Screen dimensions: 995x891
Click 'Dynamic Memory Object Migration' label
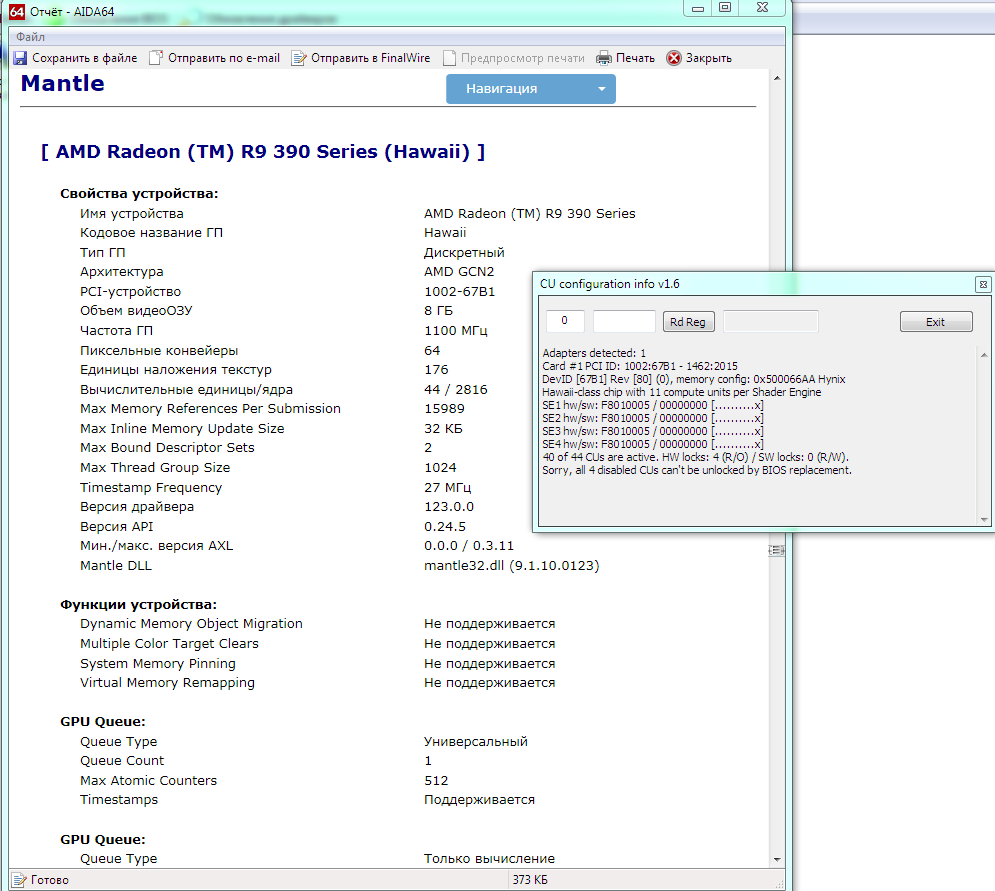click(191, 624)
